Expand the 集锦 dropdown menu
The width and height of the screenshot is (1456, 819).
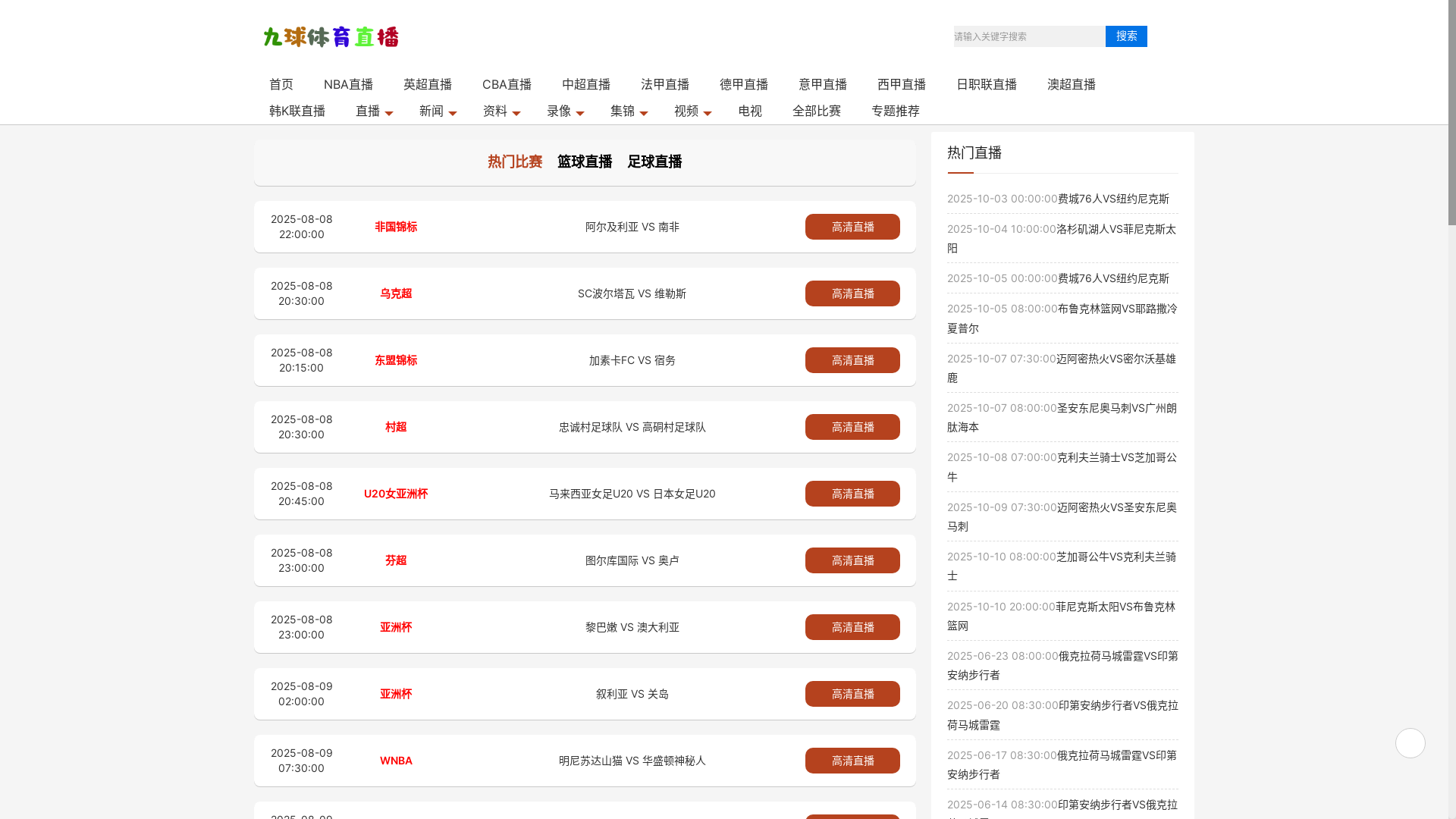(629, 111)
